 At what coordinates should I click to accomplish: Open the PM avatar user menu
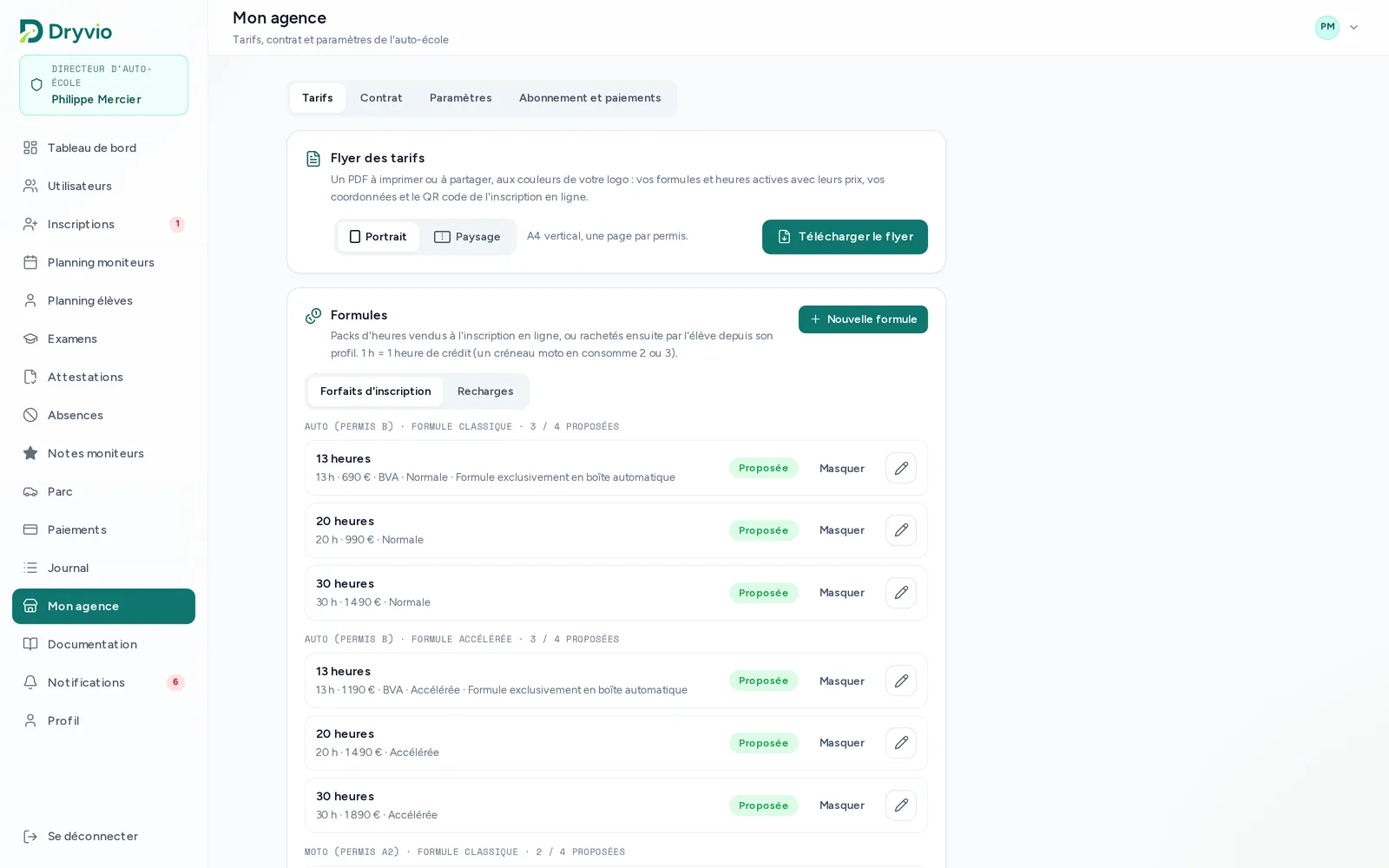(1326, 27)
